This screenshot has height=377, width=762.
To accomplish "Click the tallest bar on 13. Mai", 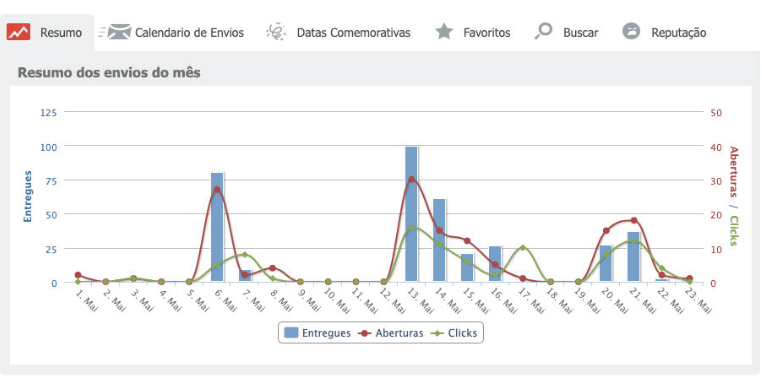I will click(412, 214).
